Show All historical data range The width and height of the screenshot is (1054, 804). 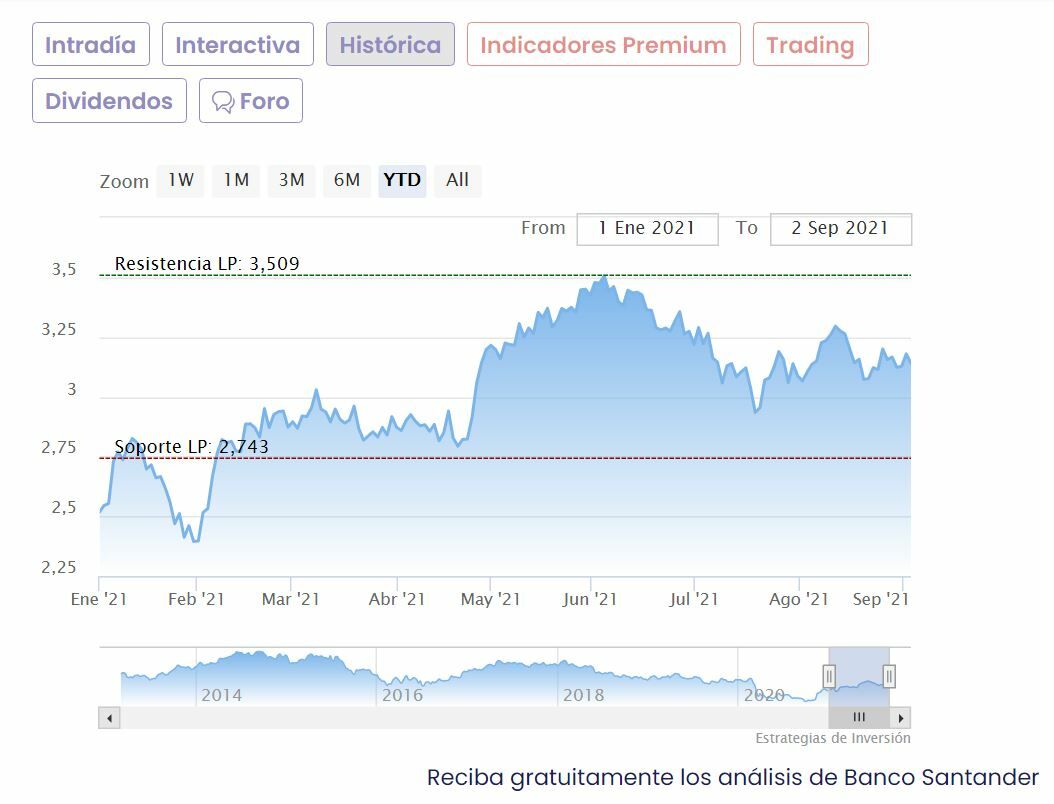(457, 180)
